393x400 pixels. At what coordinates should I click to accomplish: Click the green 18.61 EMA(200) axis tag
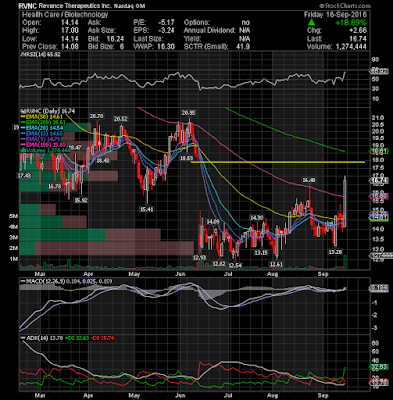[x=380, y=151]
